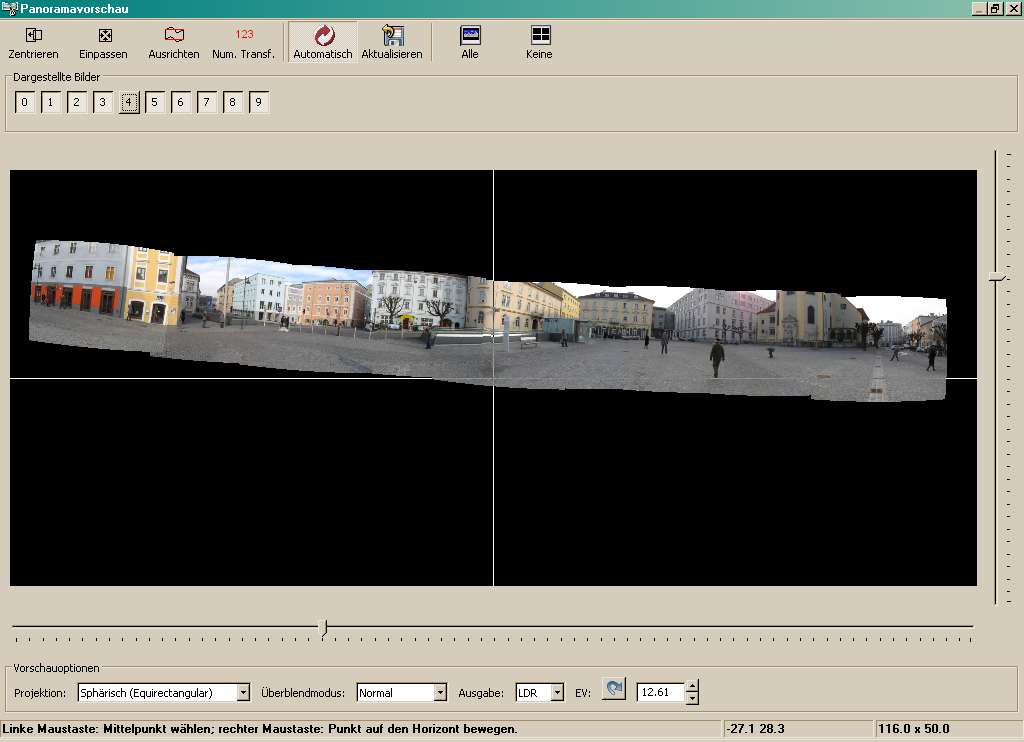The width and height of the screenshot is (1024, 742).
Task: Increase EV with the up arrow
Action: click(692, 686)
